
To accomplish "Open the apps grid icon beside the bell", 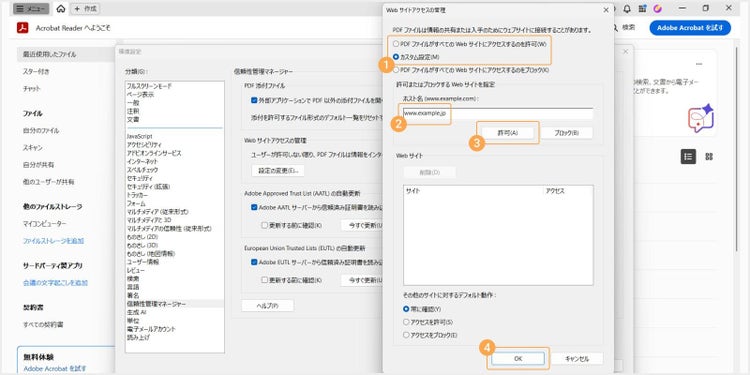I will tap(642, 9).
